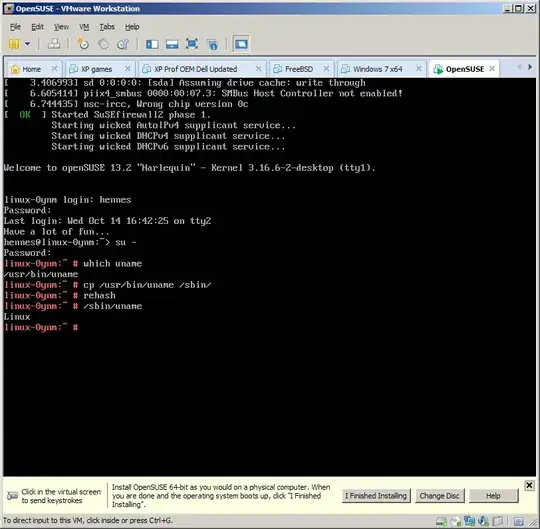Toggle the thumbnail bar view icon

(x=172, y=44)
